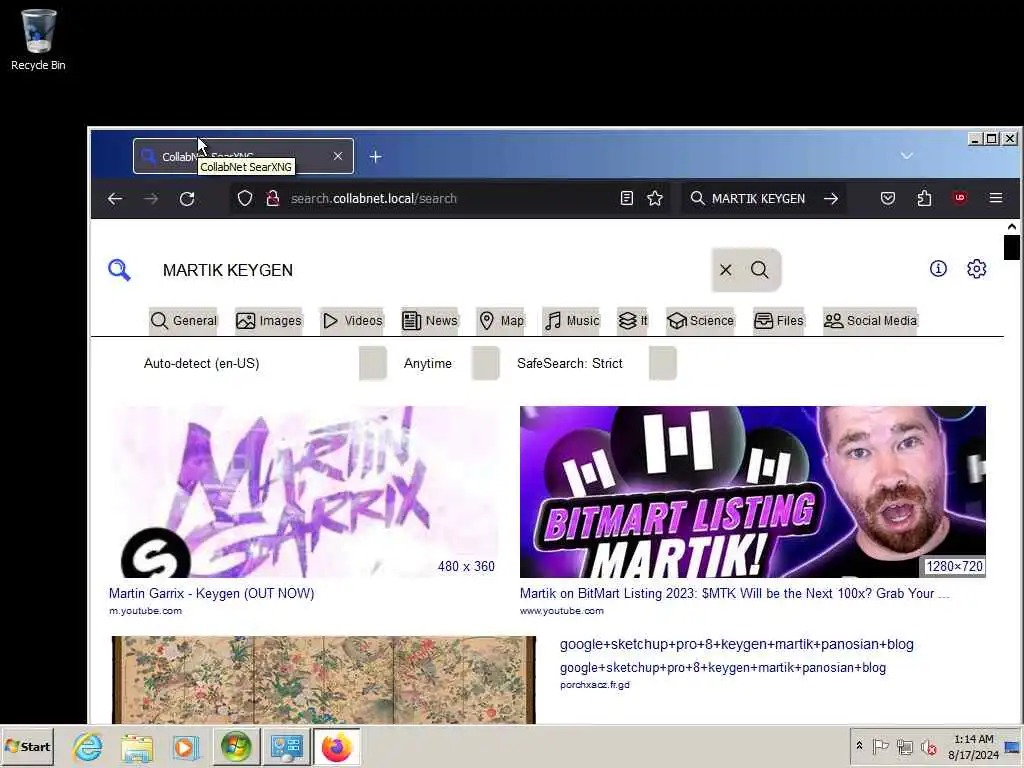
Task: Toggle reader view in address bar
Action: 626,199
